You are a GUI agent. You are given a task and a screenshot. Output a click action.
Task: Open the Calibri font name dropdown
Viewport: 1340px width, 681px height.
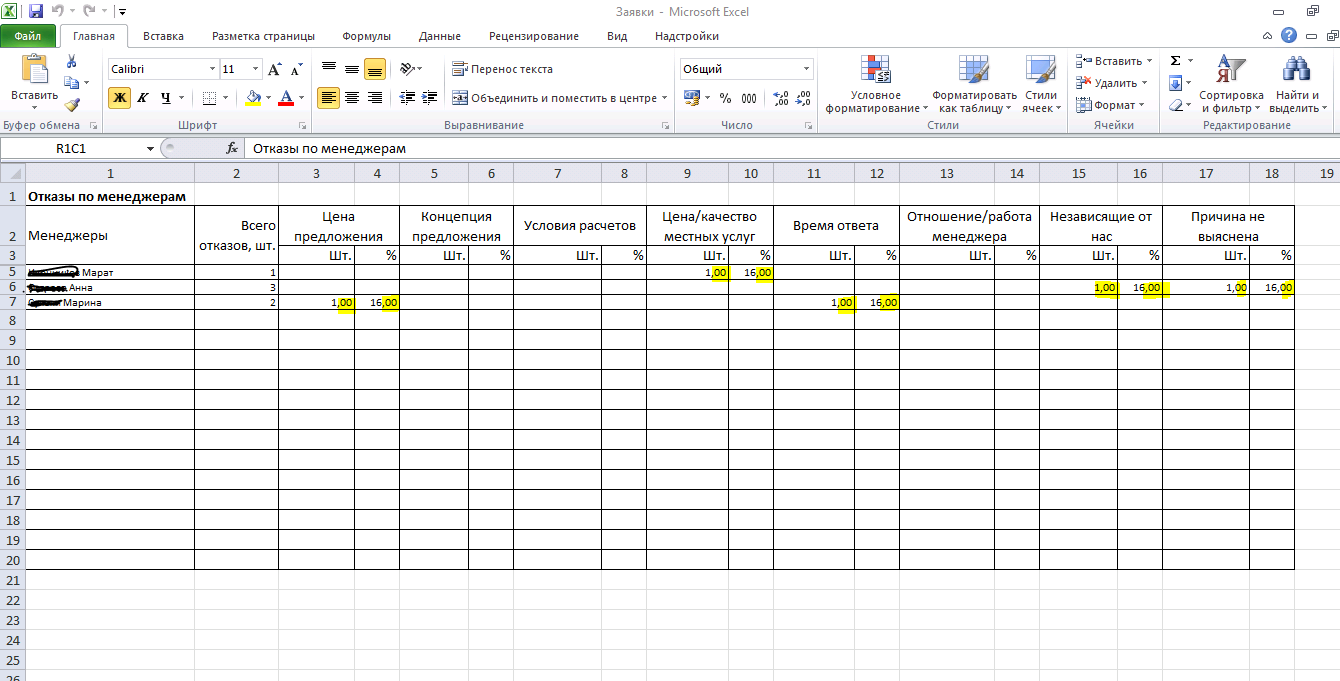[x=212, y=70]
